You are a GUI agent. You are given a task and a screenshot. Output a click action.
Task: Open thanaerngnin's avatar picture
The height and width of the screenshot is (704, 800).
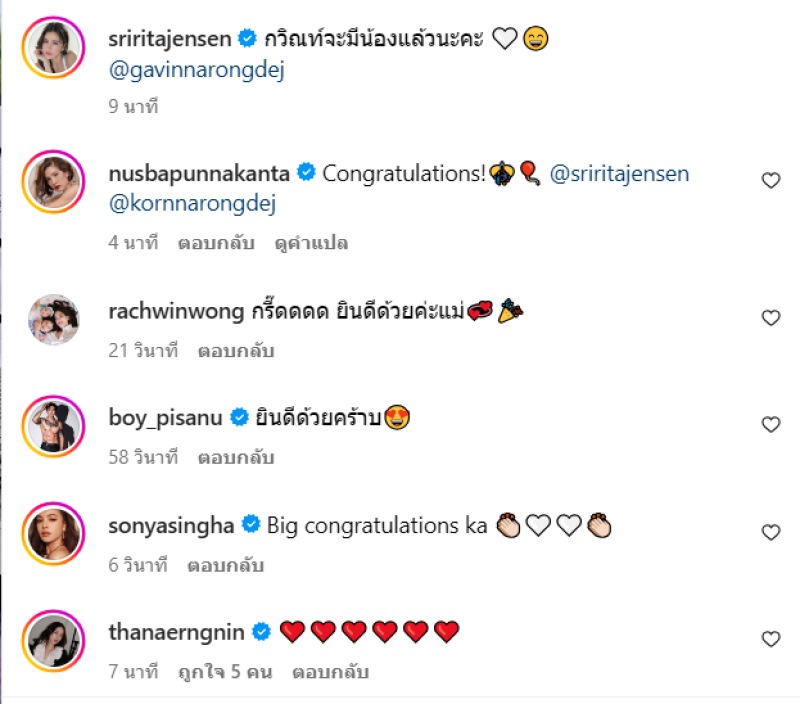click(x=53, y=641)
